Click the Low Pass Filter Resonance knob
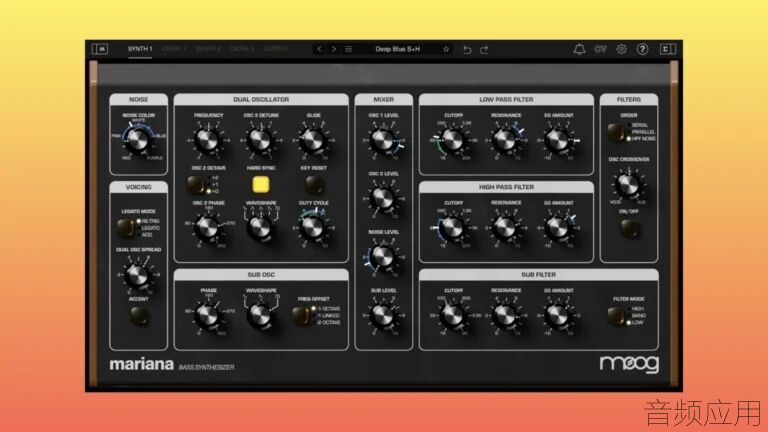Image resolution: width=768 pixels, height=432 pixels. click(x=505, y=141)
